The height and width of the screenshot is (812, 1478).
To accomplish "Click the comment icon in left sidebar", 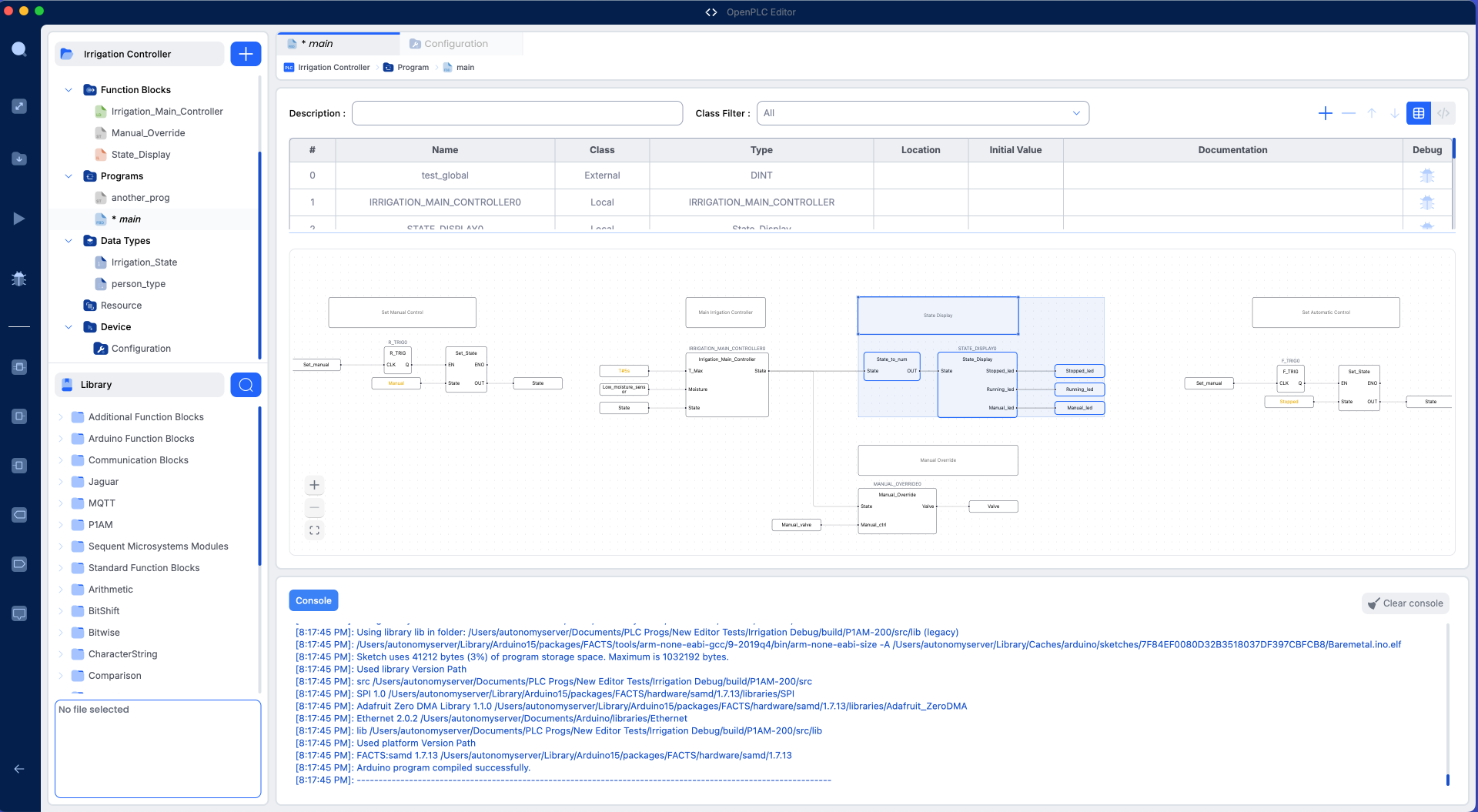I will tap(19, 613).
